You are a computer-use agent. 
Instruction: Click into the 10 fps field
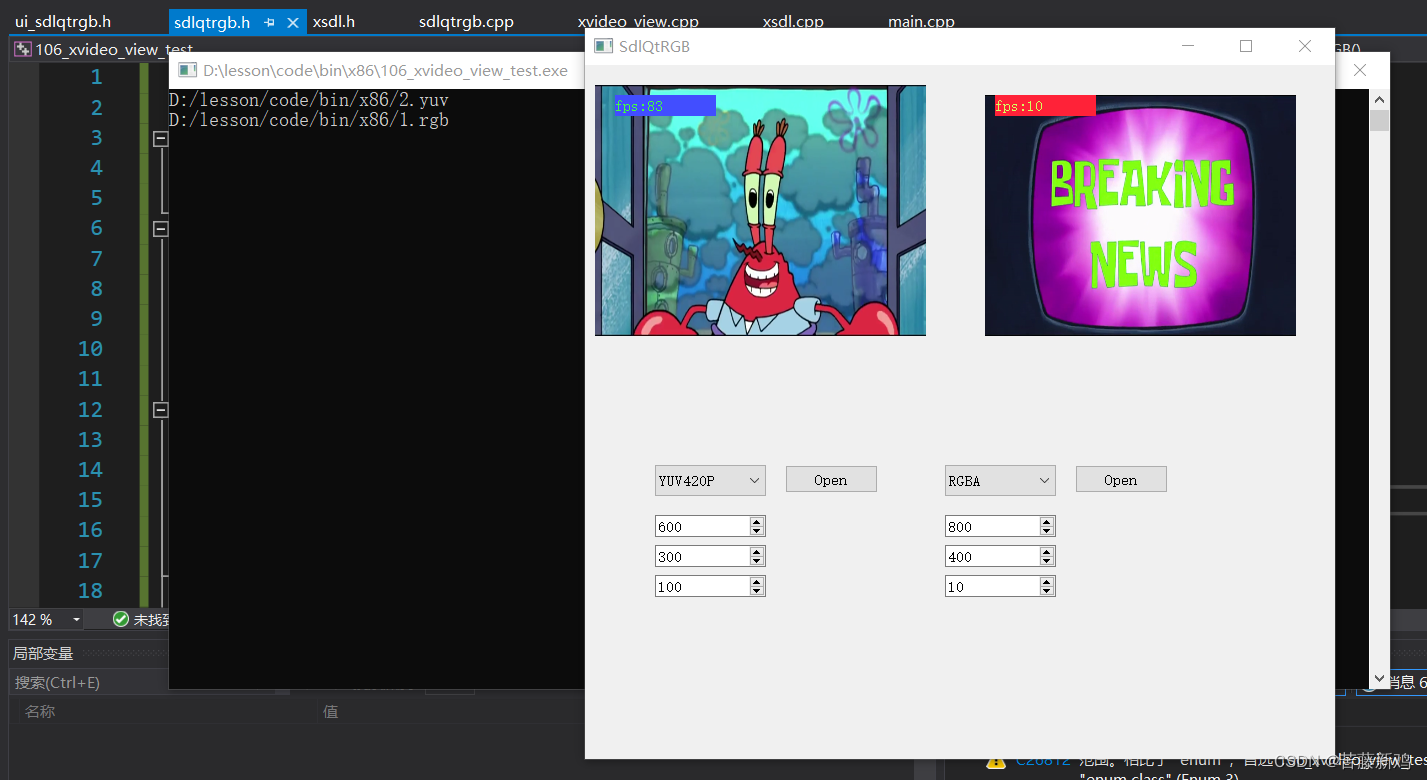point(993,587)
